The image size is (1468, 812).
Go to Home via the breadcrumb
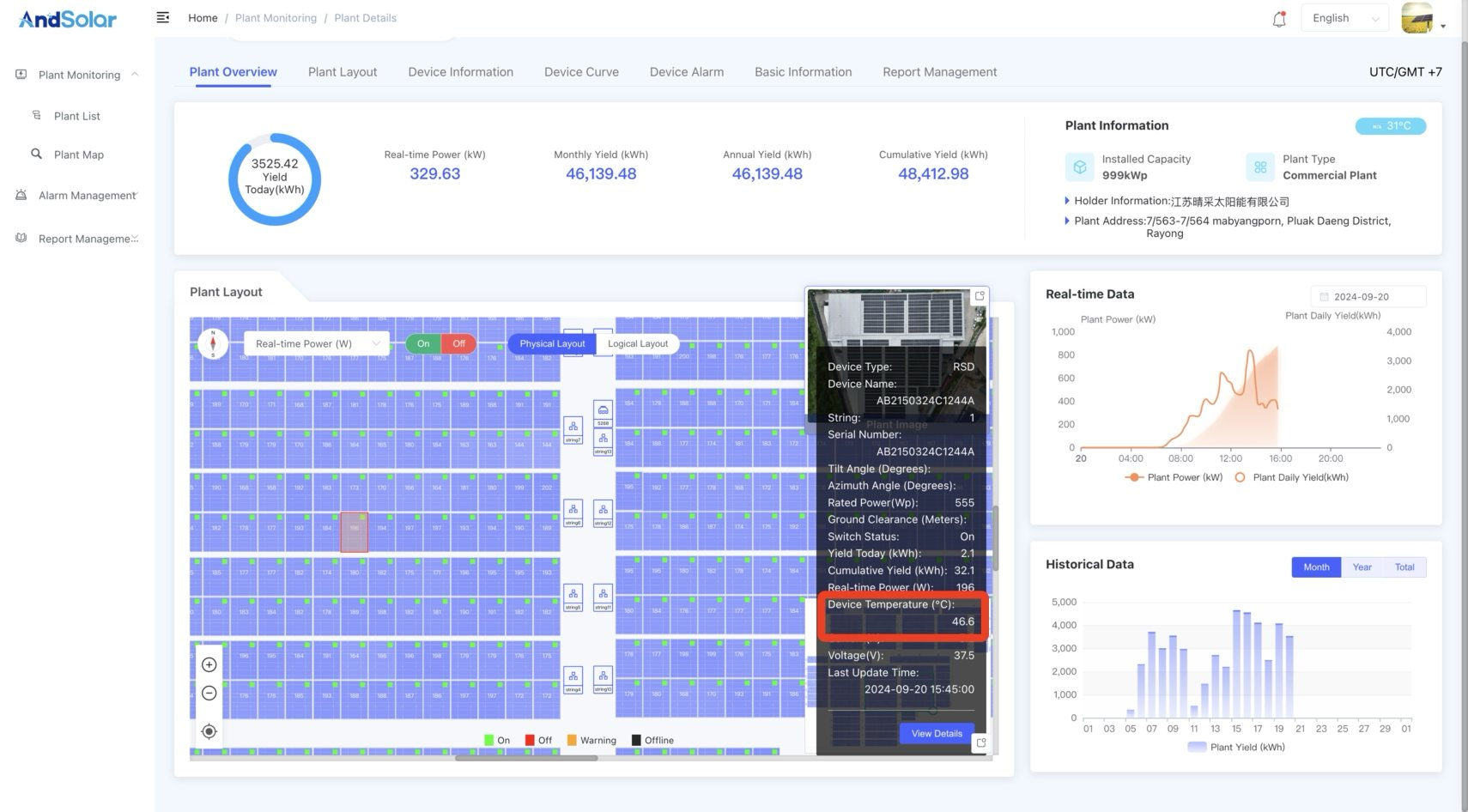pos(203,18)
